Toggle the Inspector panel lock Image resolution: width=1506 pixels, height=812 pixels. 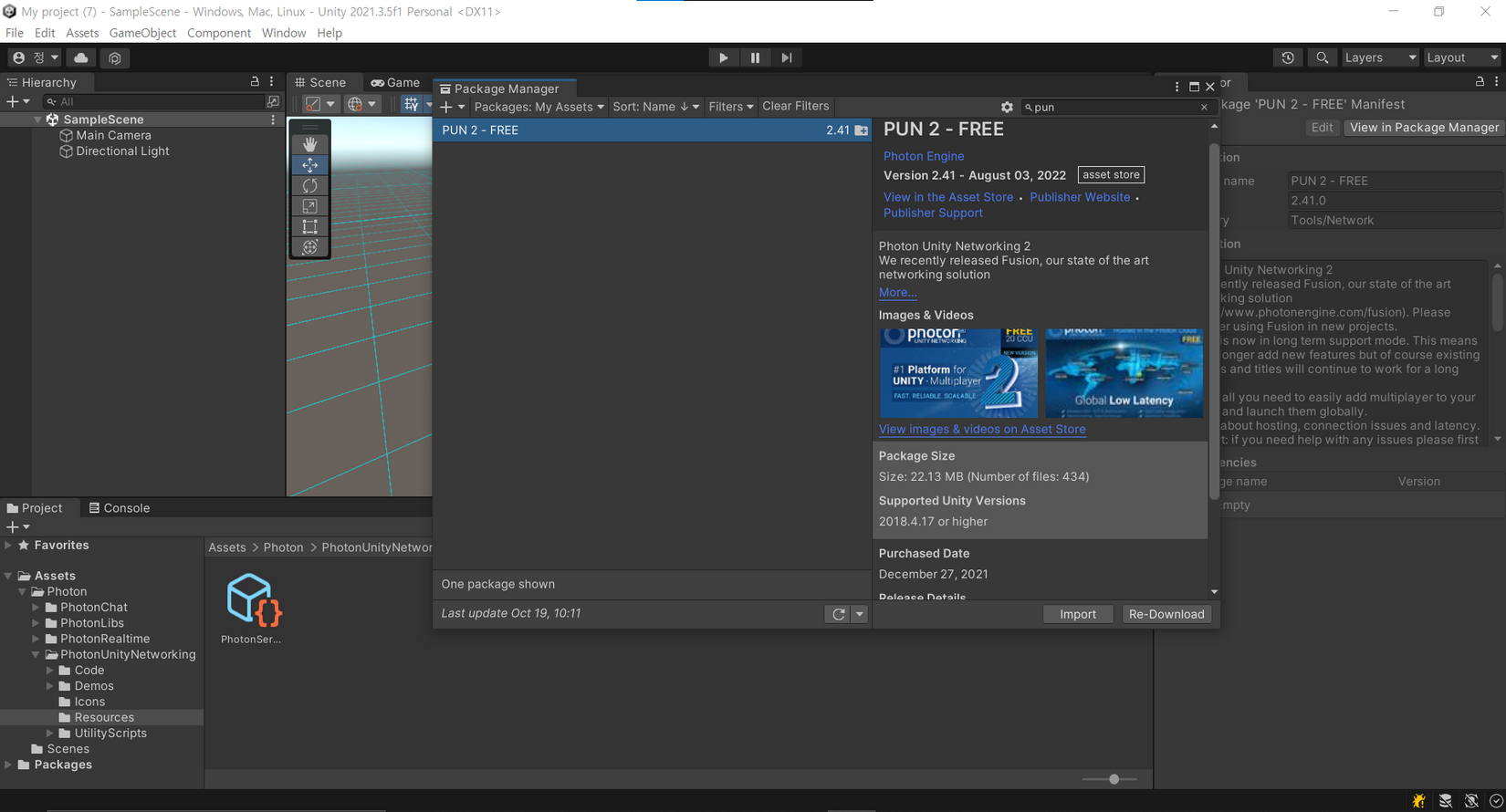[x=1480, y=81]
